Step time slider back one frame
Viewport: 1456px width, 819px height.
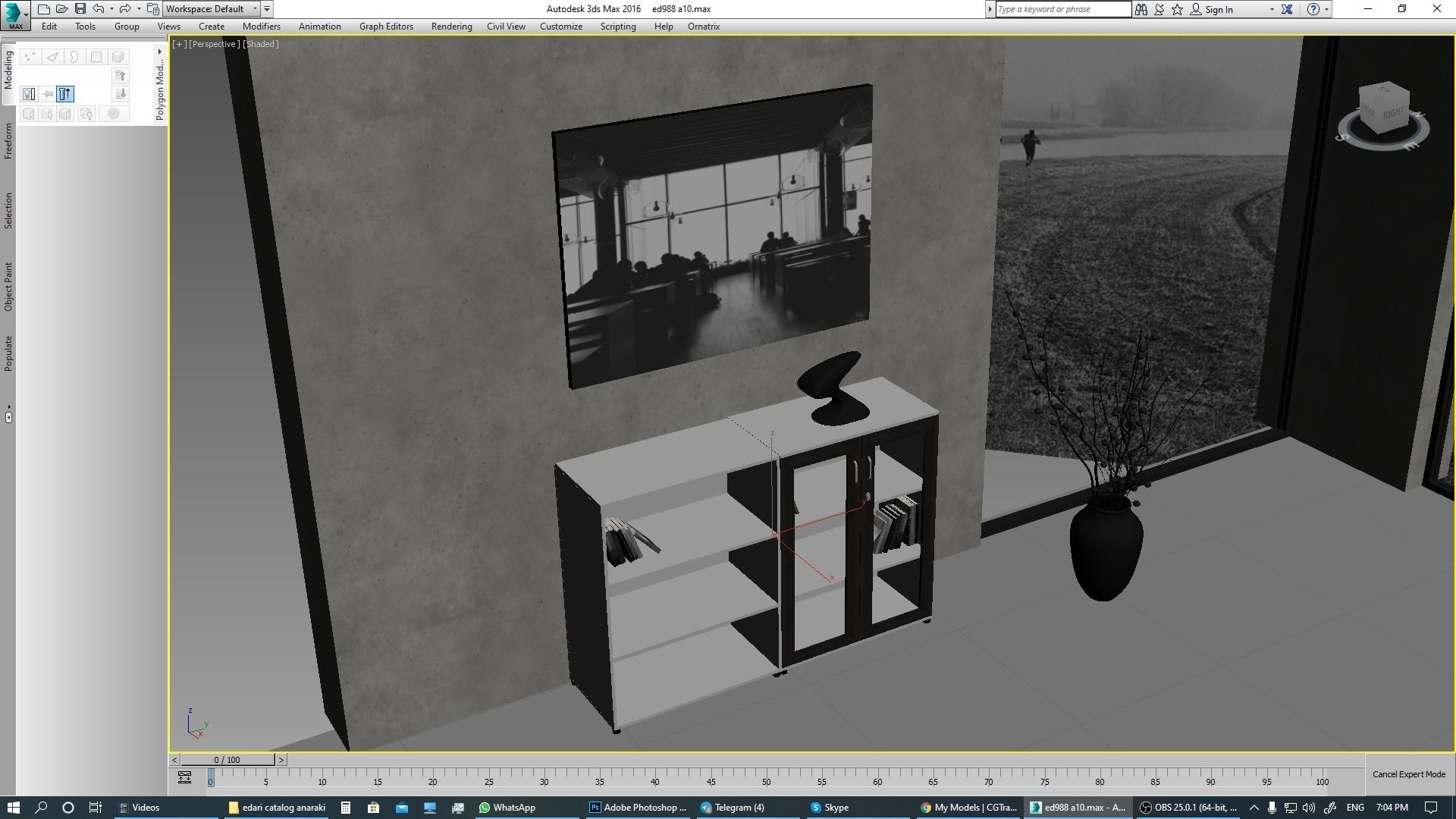click(x=174, y=760)
